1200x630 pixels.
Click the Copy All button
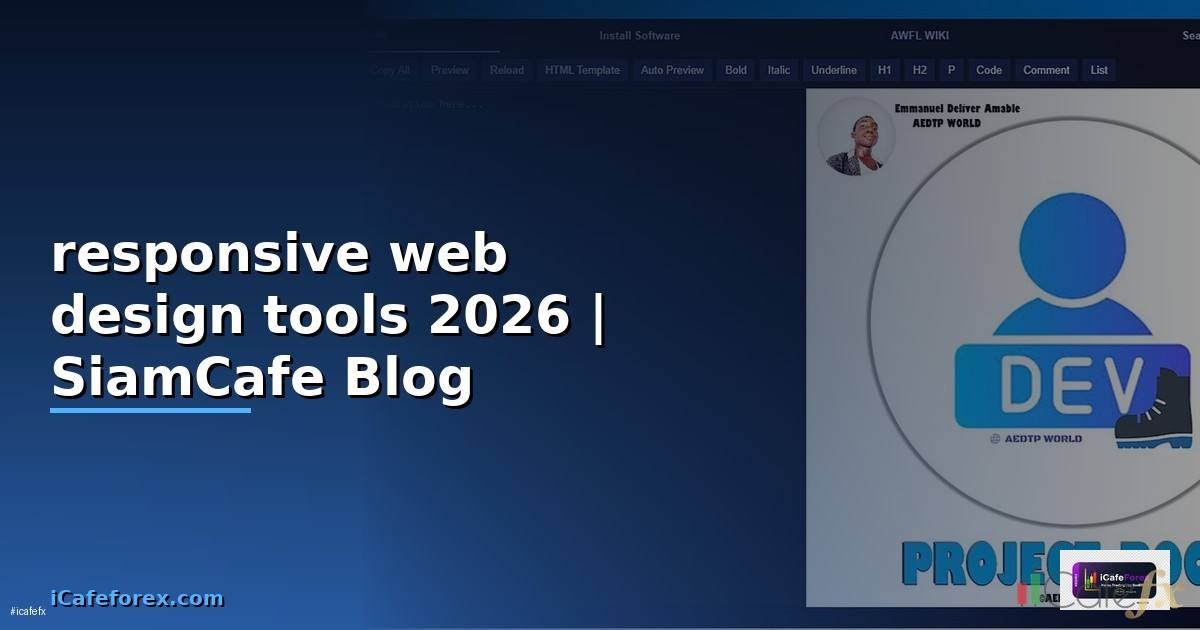click(389, 70)
